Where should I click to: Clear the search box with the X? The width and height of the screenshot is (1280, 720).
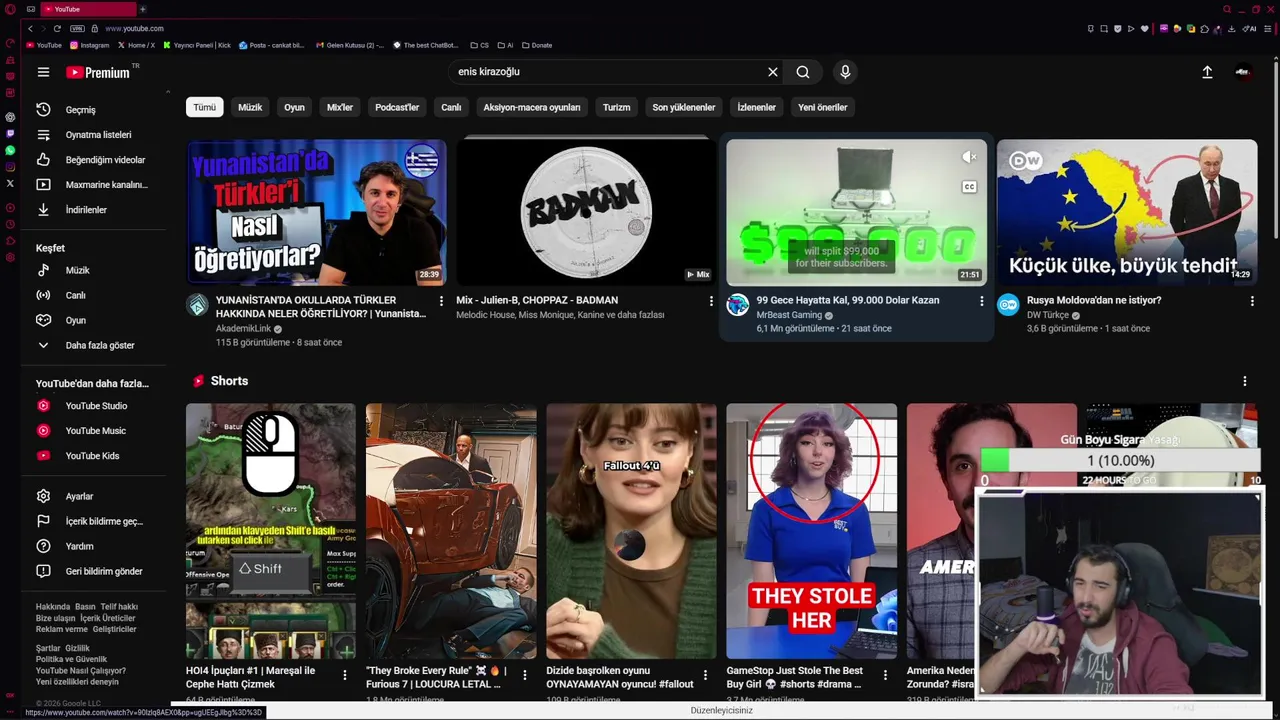pos(772,72)
